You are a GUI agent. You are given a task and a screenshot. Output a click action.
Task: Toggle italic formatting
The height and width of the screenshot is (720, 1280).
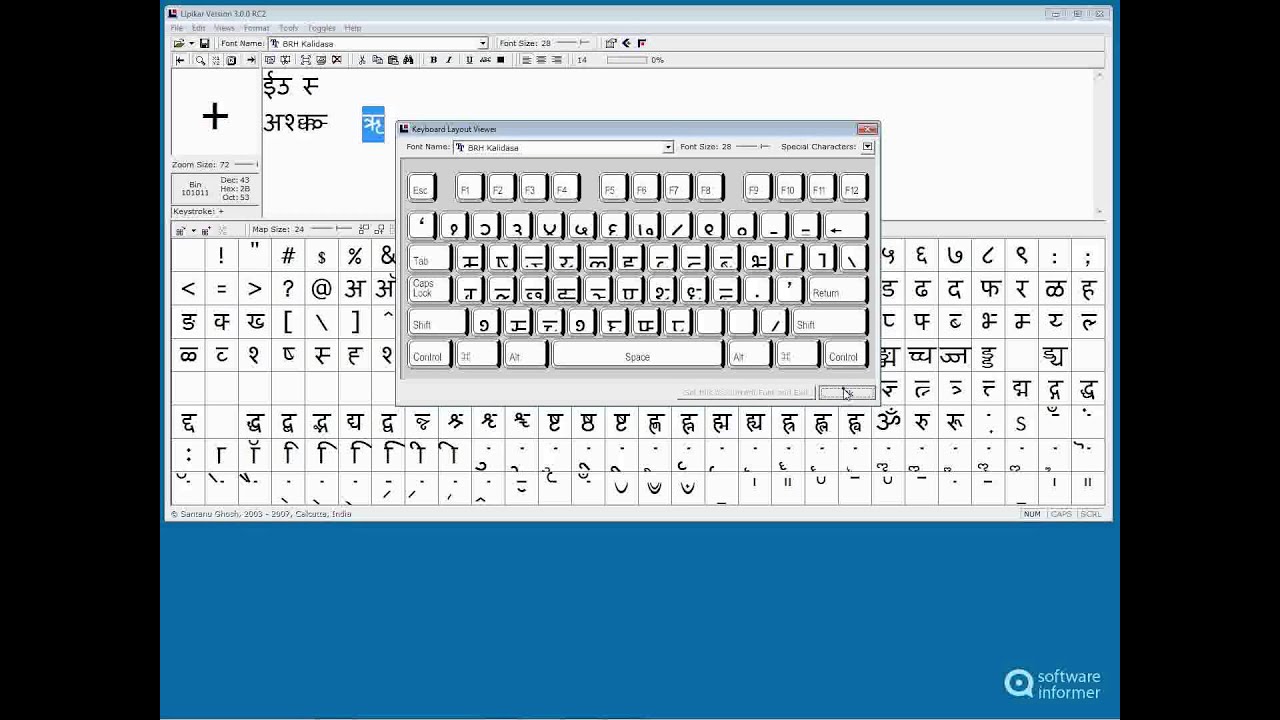[x=449, y=60]
